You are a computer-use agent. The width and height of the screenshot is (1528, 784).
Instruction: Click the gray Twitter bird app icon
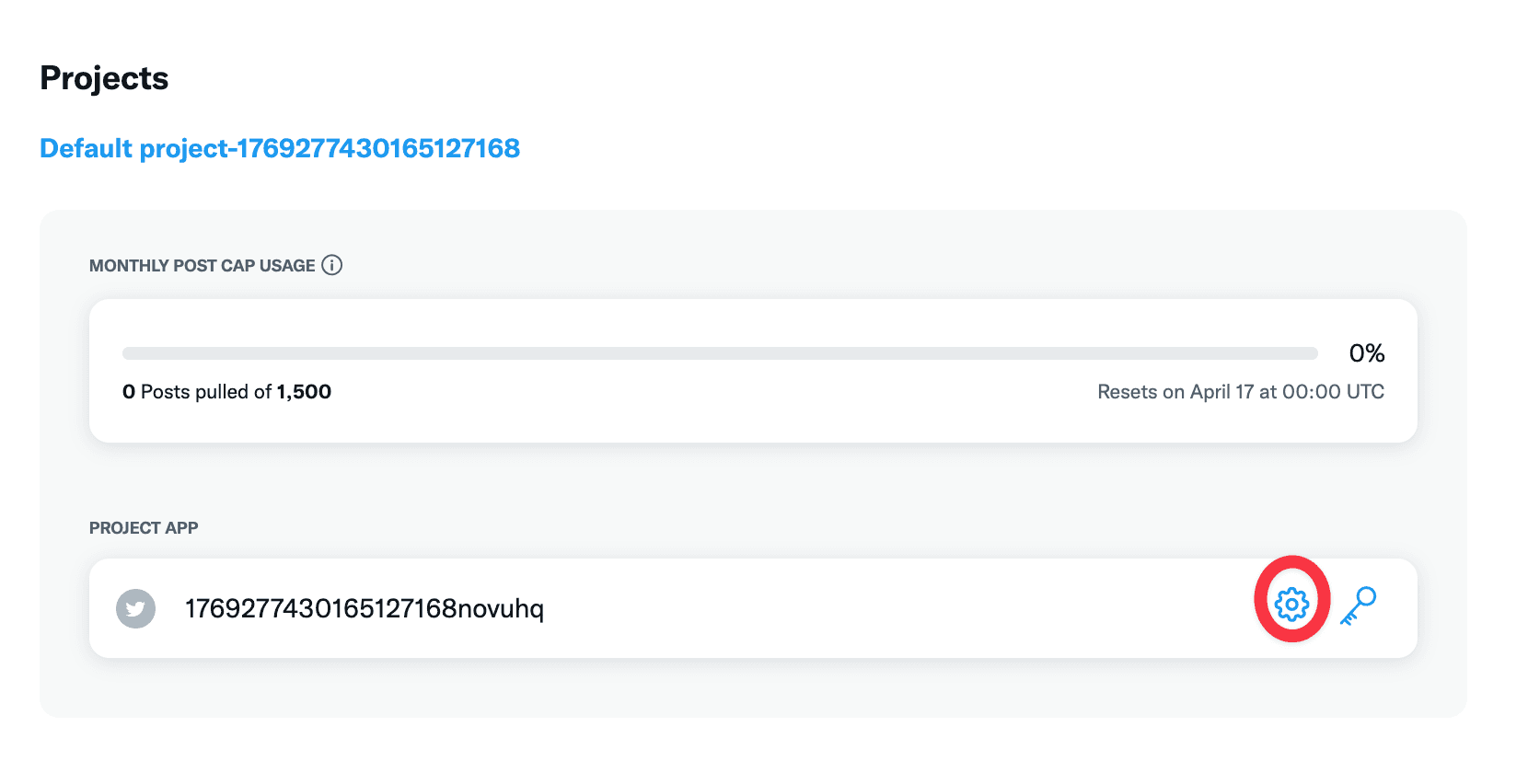coord(135,608)
